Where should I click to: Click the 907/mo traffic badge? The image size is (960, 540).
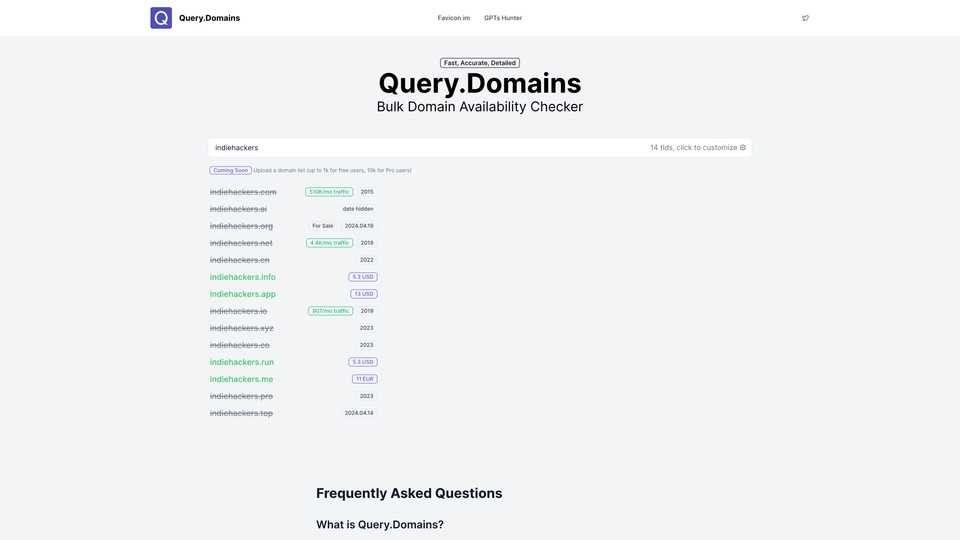click(x=330, y=311)
